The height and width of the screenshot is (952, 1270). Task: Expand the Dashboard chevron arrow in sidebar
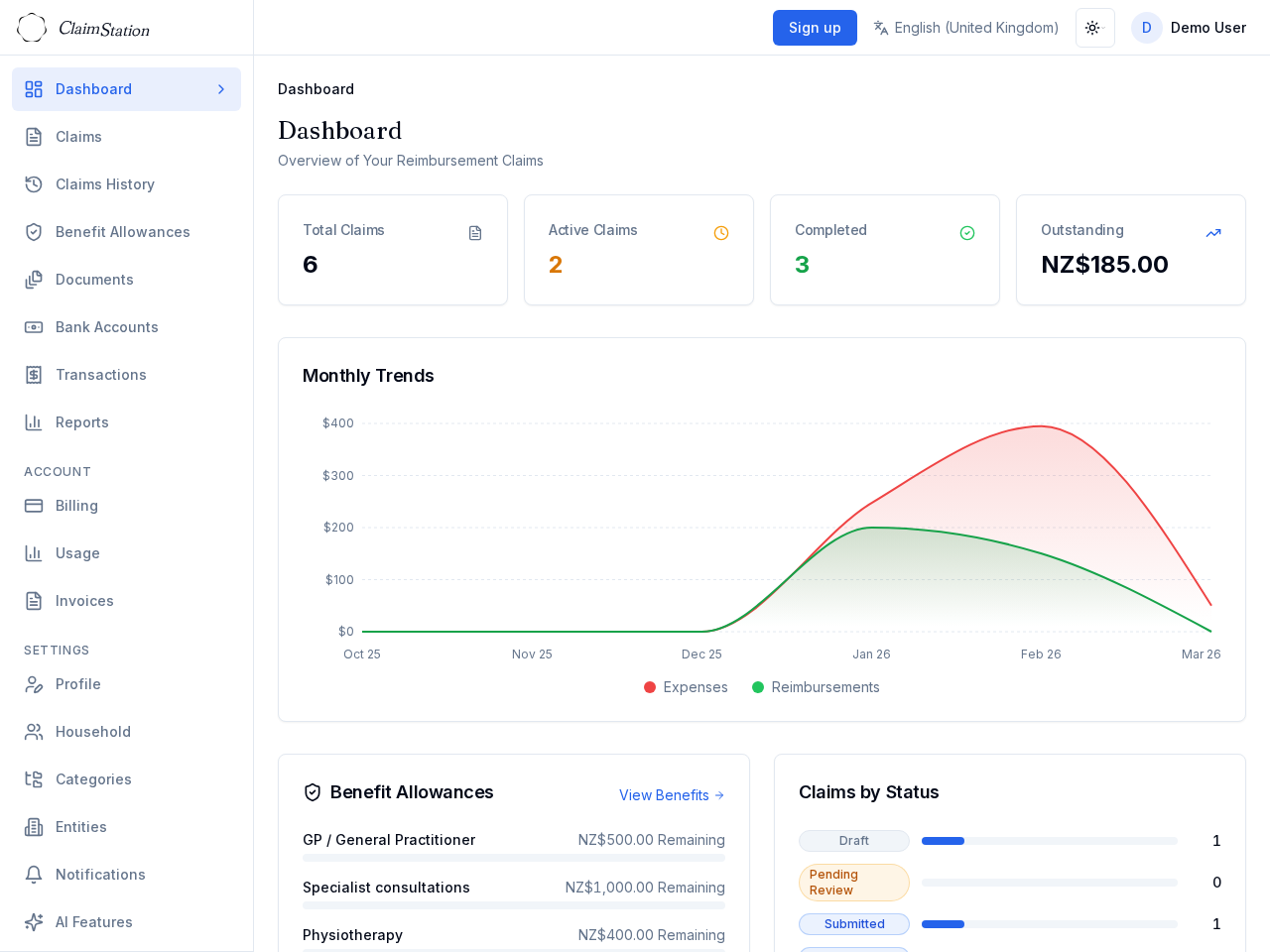pyautogui.click(x=221, y=89)
